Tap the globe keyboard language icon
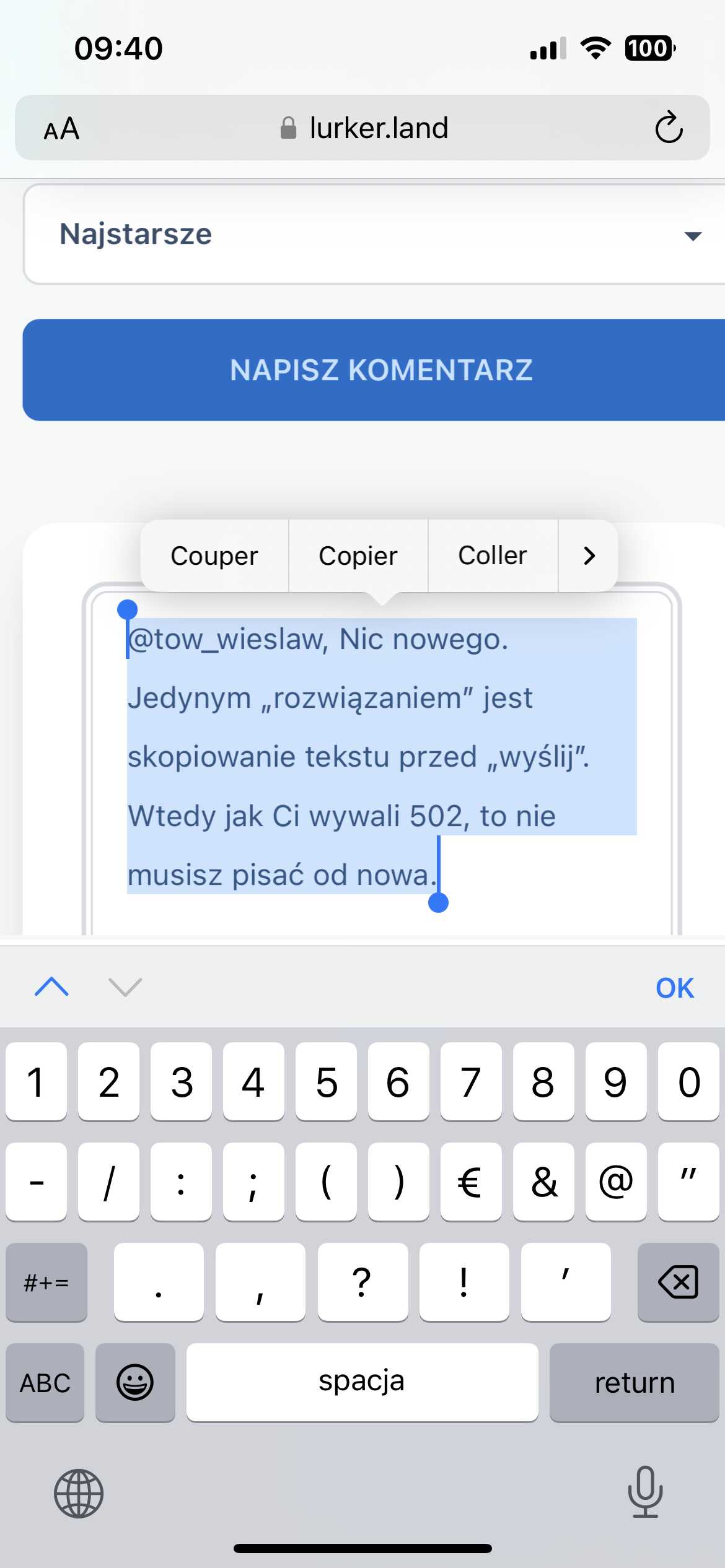The width and height of the screenshot is (725, 1568). pyautogui.click(x=79, y=1493)
